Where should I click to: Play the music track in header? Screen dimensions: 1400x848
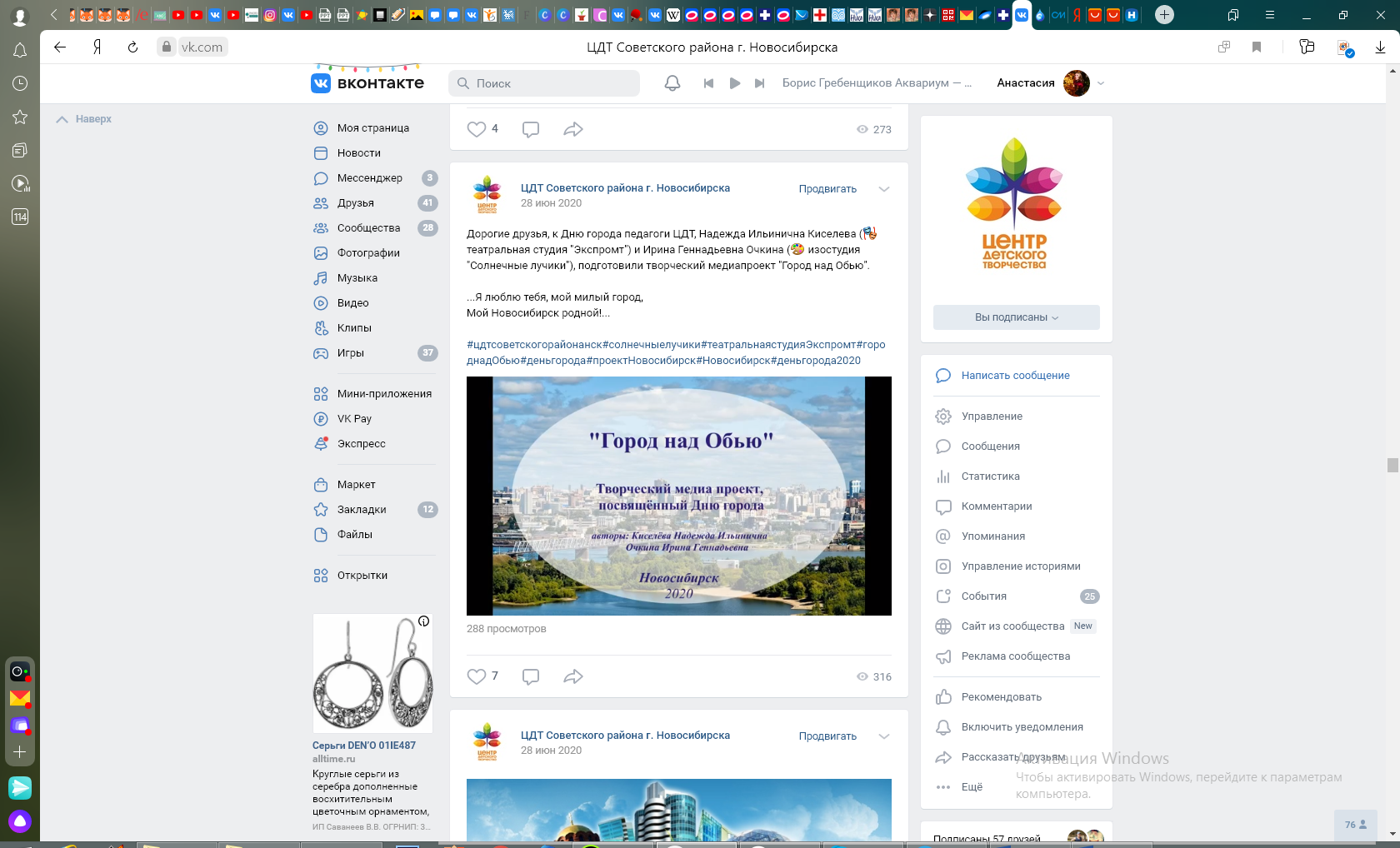tap(734, 83)
